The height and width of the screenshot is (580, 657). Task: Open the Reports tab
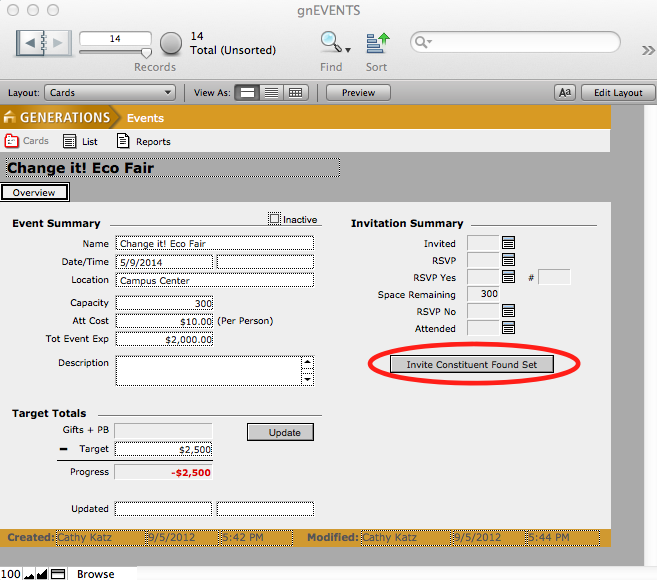pos(143,142)
